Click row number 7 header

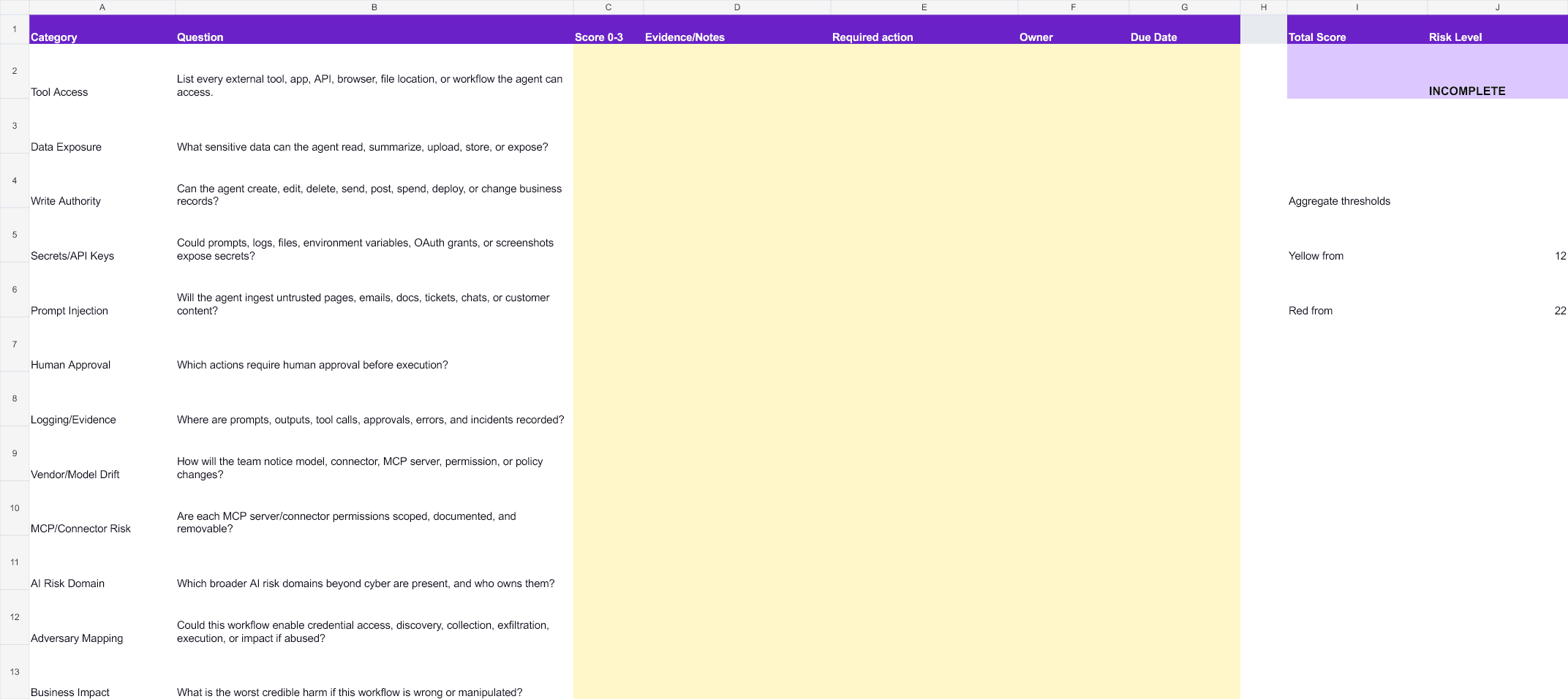(x=15, y=344)
